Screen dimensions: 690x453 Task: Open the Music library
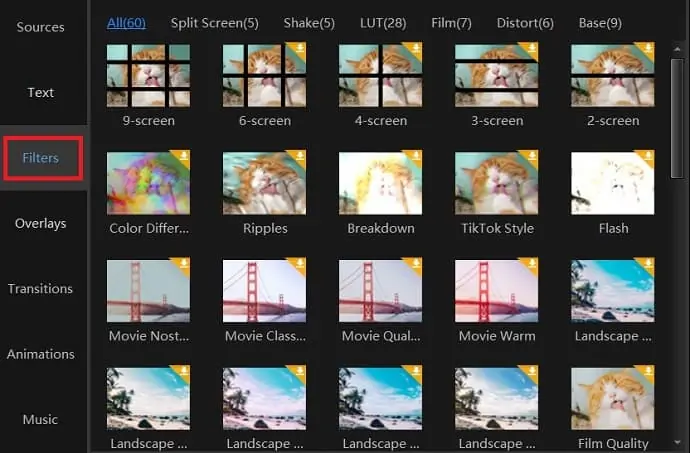[40, 419]
